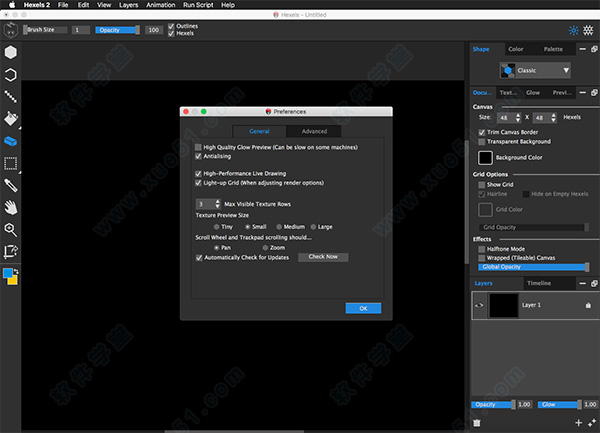
Task: Open the Color panel tab
Action: pyautogui.click(x=515, y=49)
